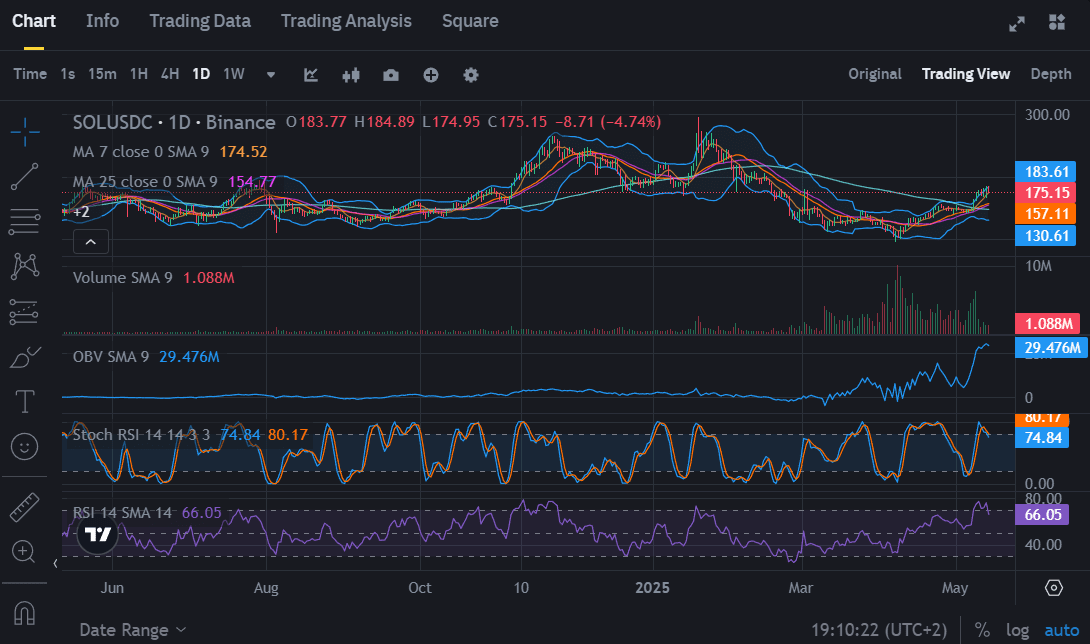The width and height of the screenshot is (1090, 644).
Task: Open chart settings gear icon
Action: [471, 75]
